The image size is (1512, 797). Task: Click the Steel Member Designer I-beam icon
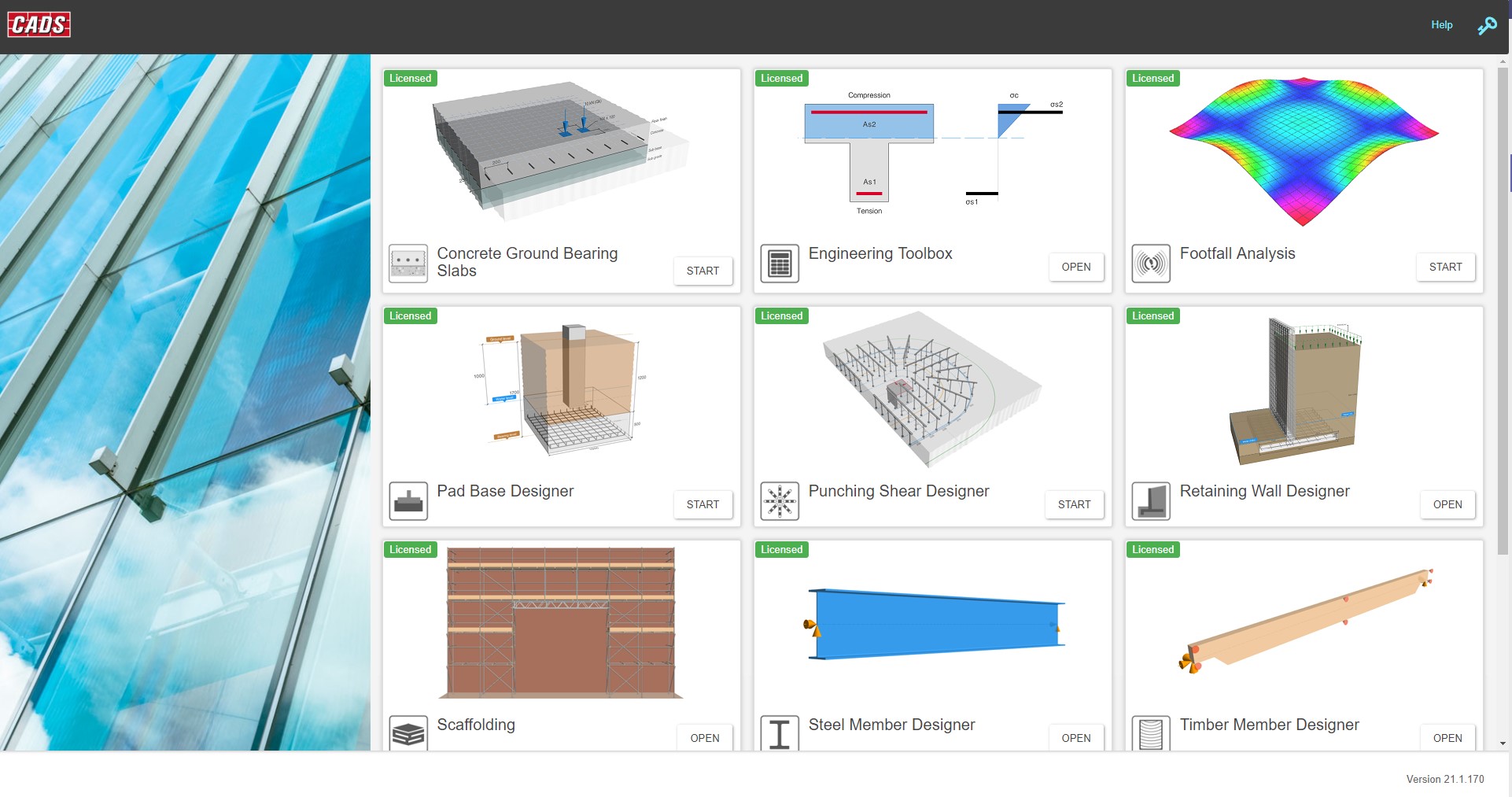click(780, 733)
